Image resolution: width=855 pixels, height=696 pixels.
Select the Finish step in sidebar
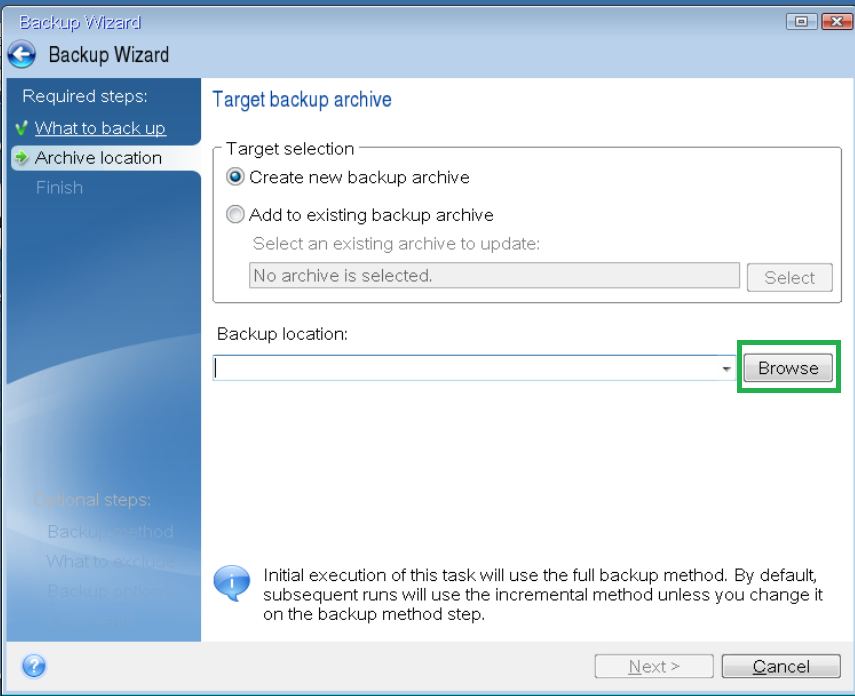coord(60,187)
